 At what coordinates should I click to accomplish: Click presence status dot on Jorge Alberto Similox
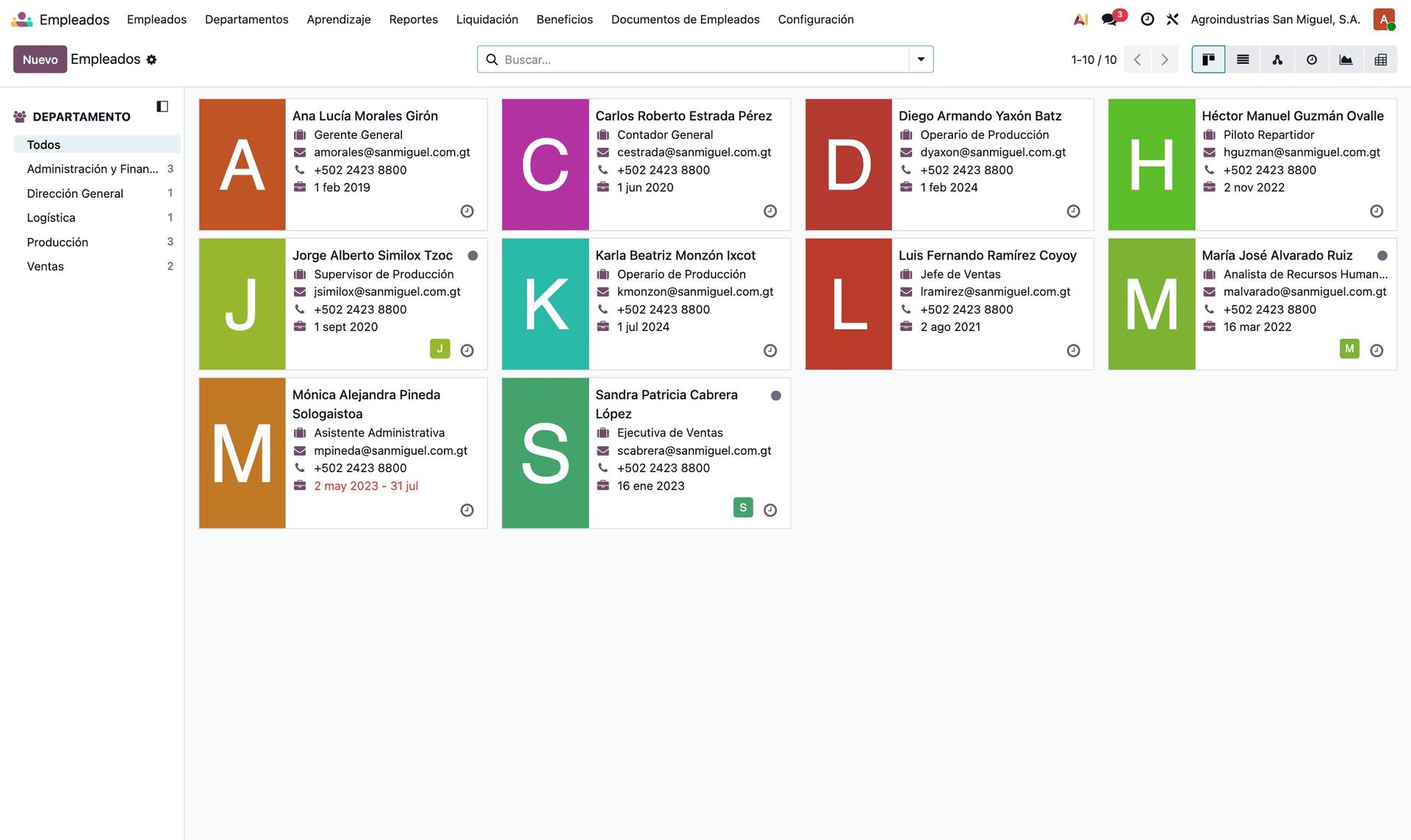tap(473, 256)
